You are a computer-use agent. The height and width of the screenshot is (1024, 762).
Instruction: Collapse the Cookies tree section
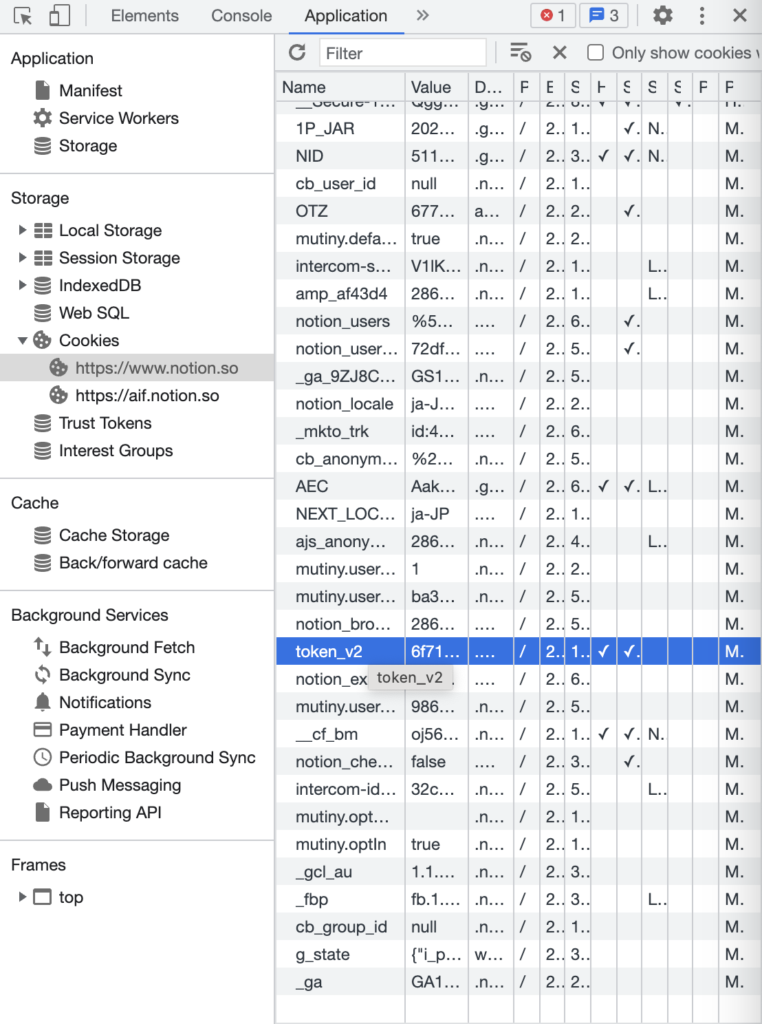click(22, 340)
